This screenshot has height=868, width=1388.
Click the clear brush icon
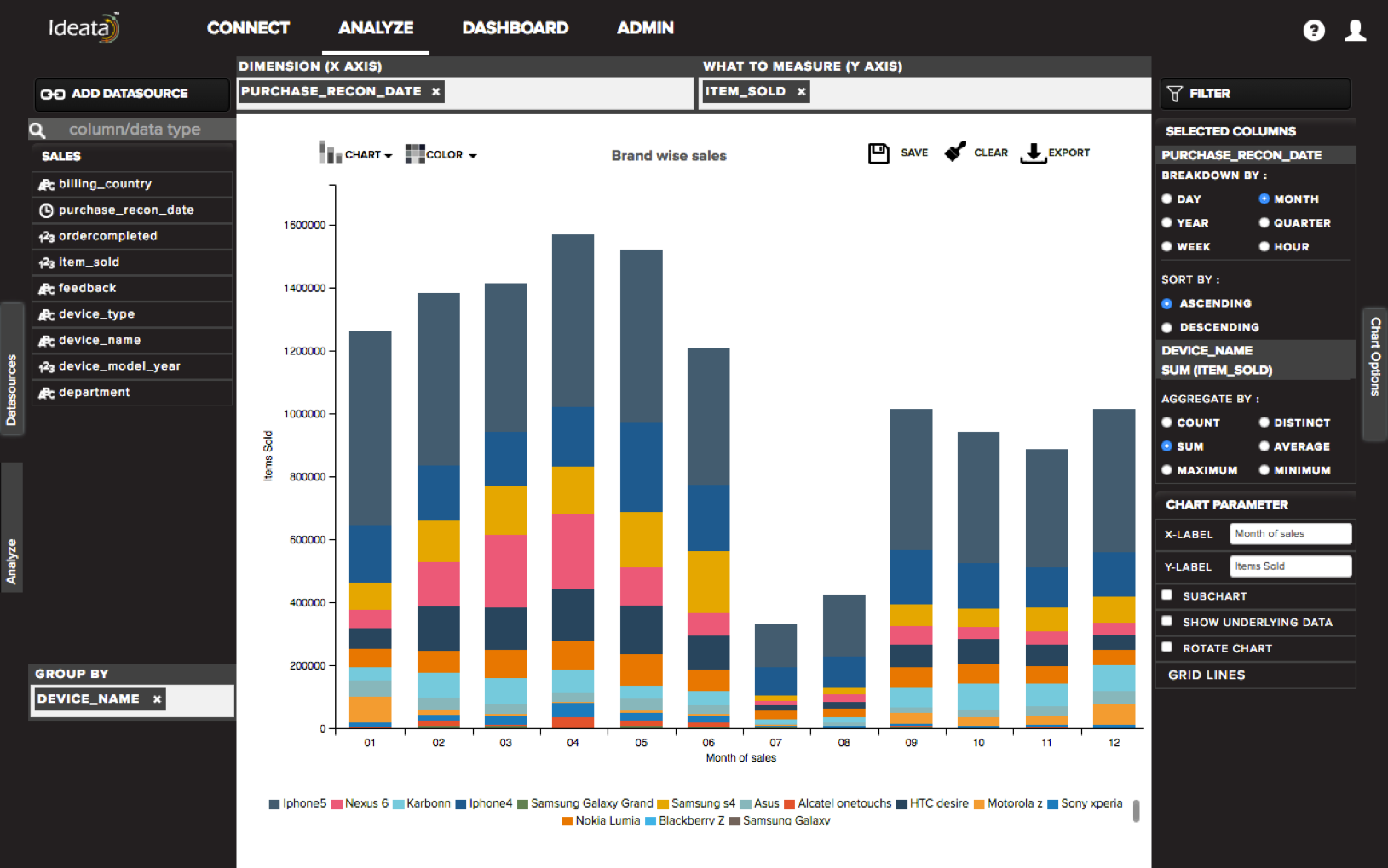(x=955, y=152)
